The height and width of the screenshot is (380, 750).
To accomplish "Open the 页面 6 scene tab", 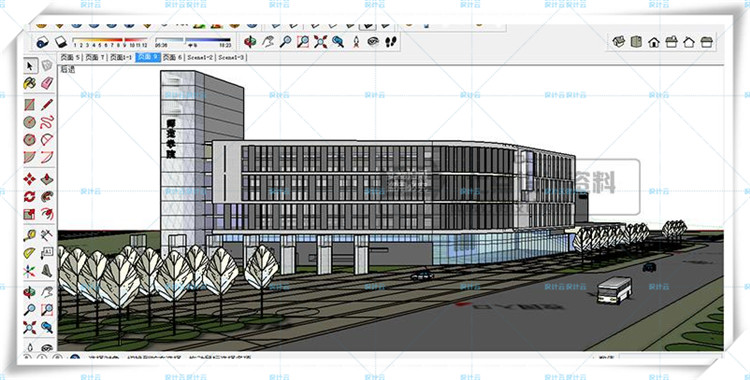I will click(x=173, y=57).
